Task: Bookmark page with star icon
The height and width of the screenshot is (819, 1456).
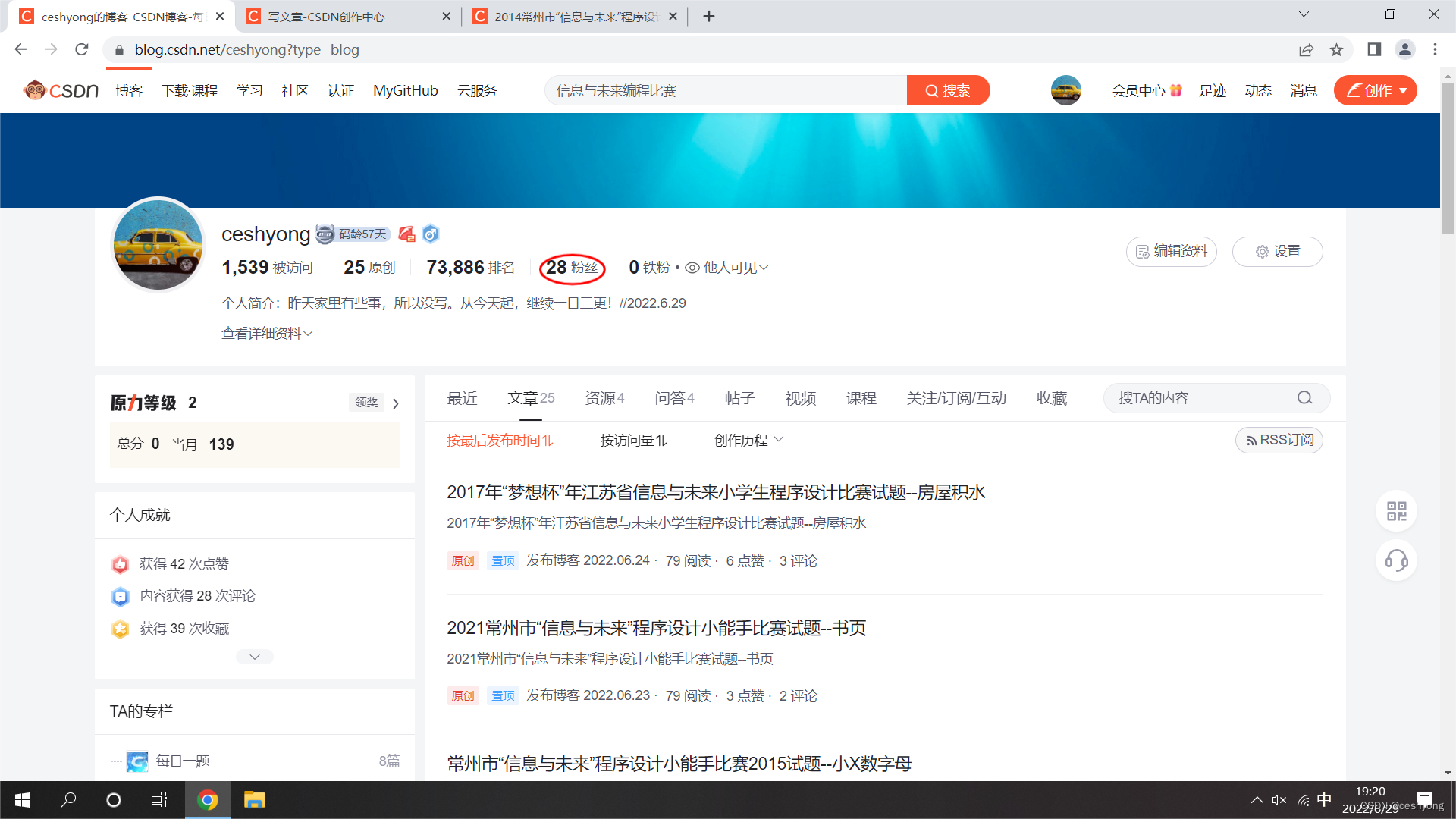Action: (1336, 49)
